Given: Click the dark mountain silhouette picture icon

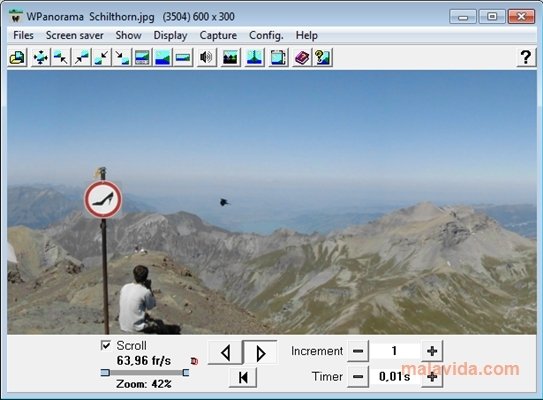Looking at the screenshot, I should [x=231, y=57].
